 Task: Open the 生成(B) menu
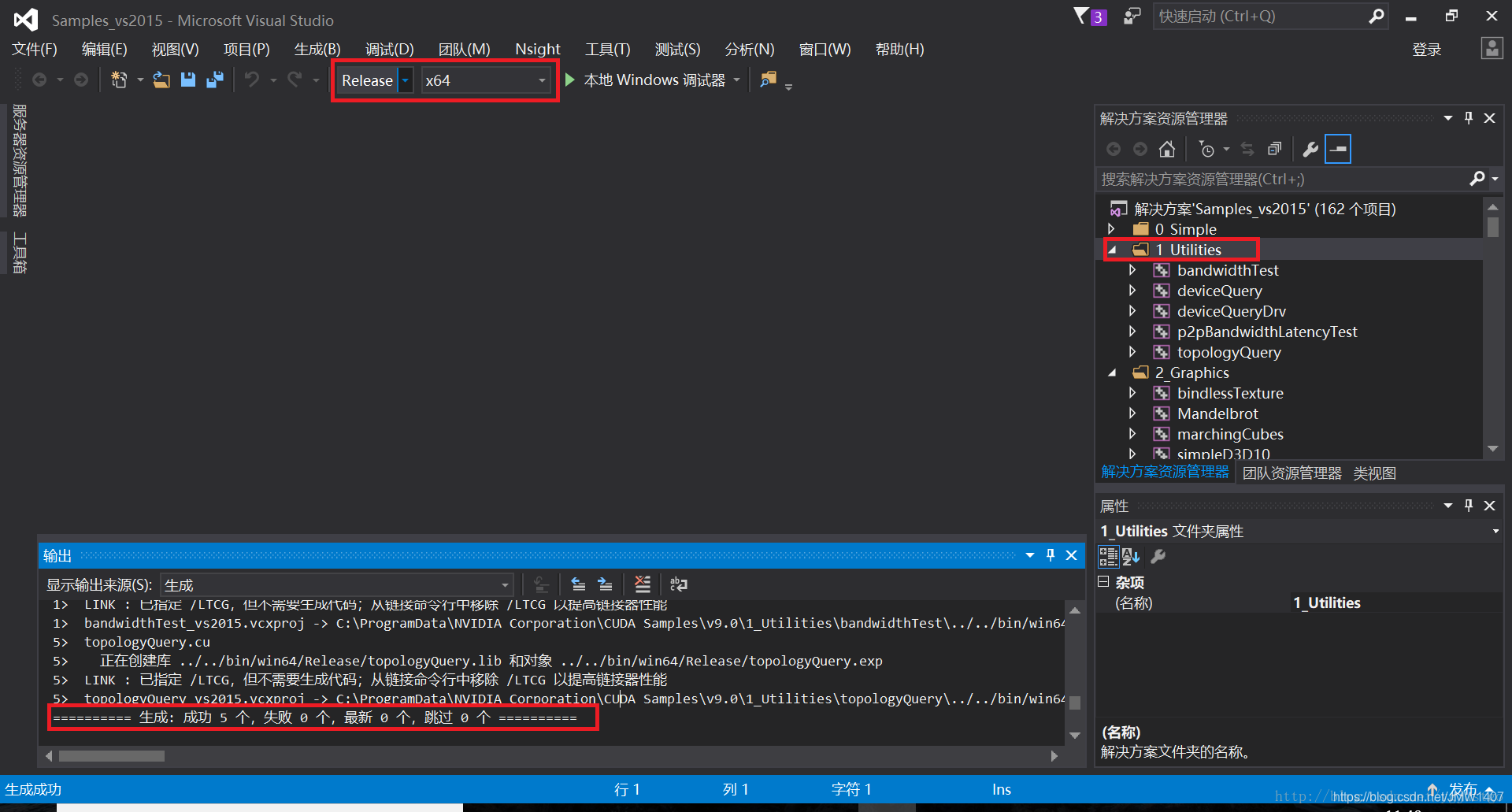click(317, 49)
